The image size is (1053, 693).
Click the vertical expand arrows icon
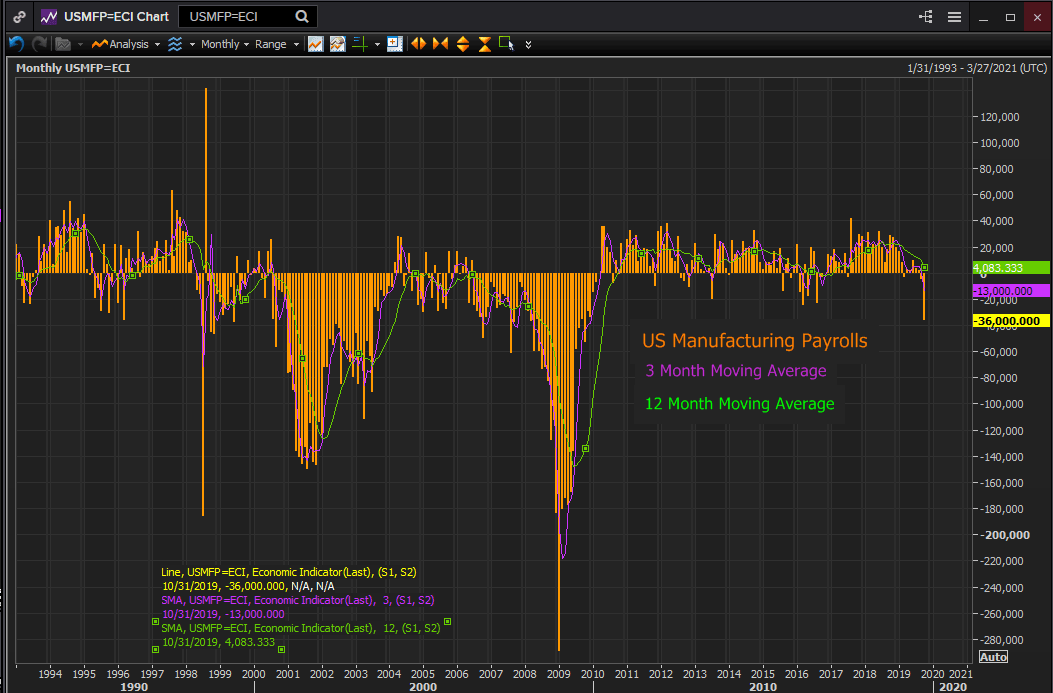click(462, 44)
